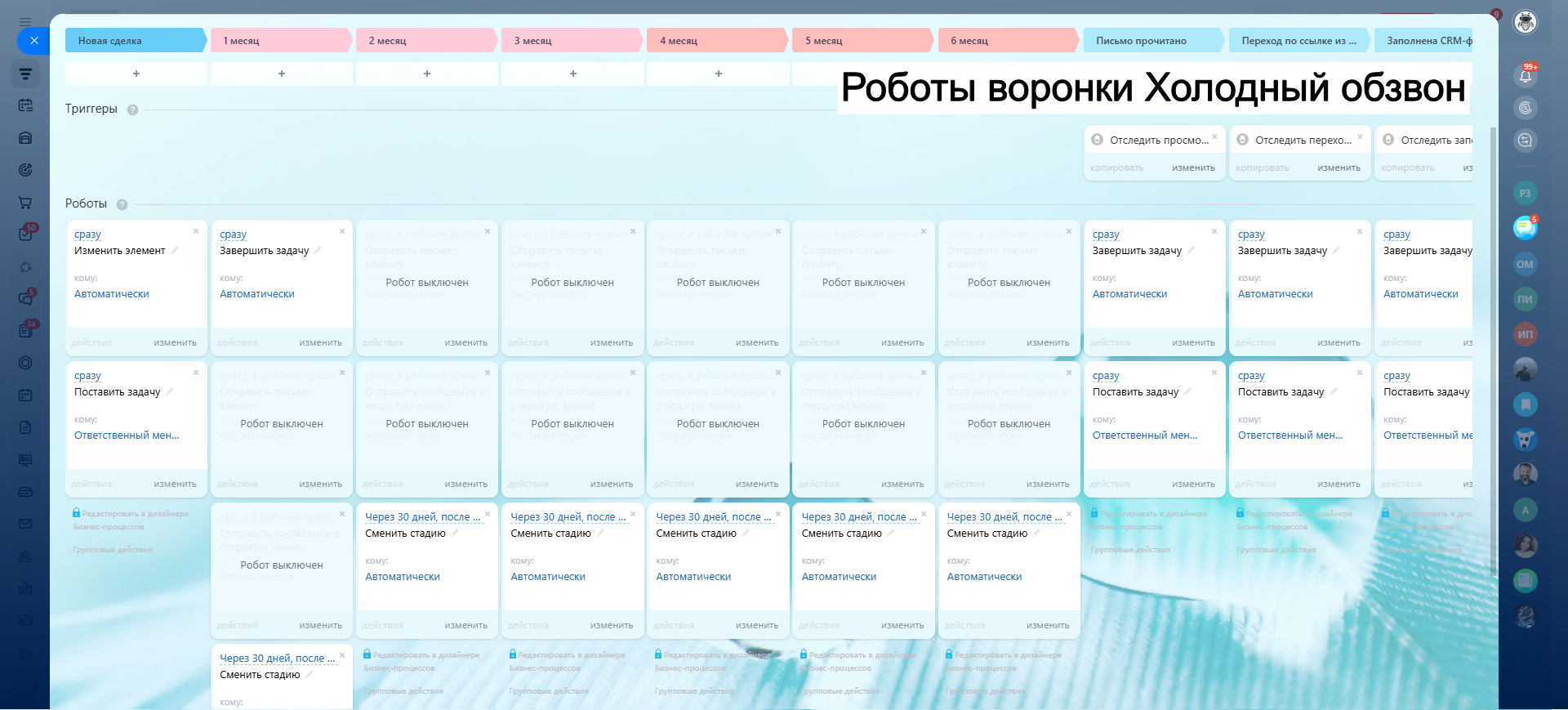Select the Письмо прочитано stage
The image size is (1568, 710).
pyautogui.click(x=1153, y=40)
